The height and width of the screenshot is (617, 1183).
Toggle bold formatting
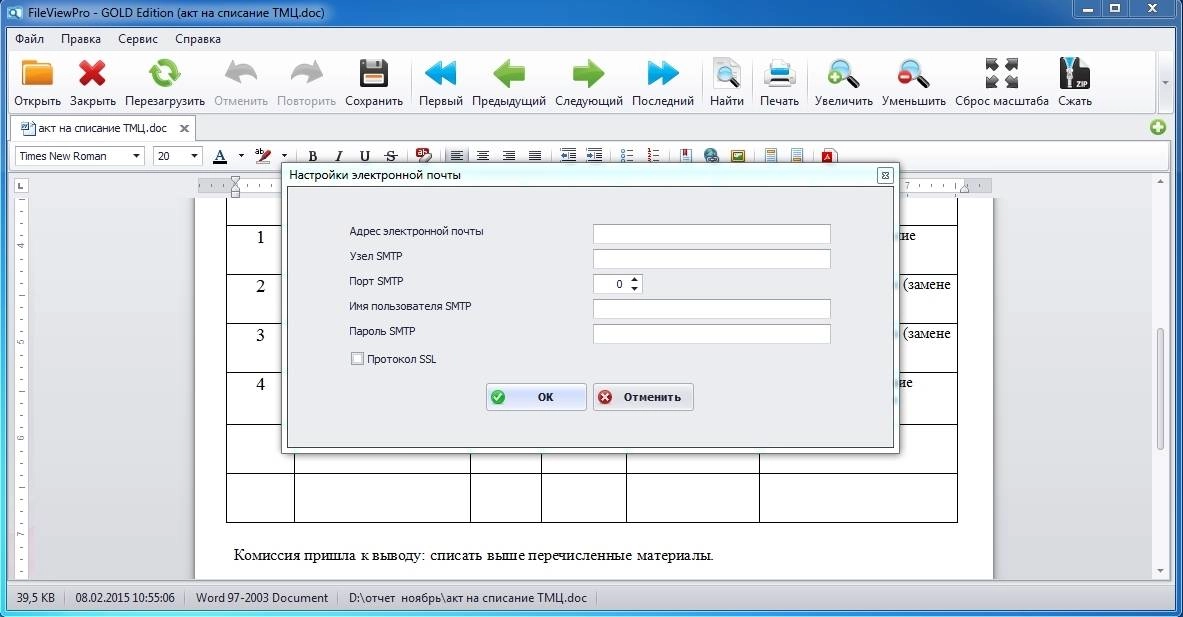(x=312, y=156)
